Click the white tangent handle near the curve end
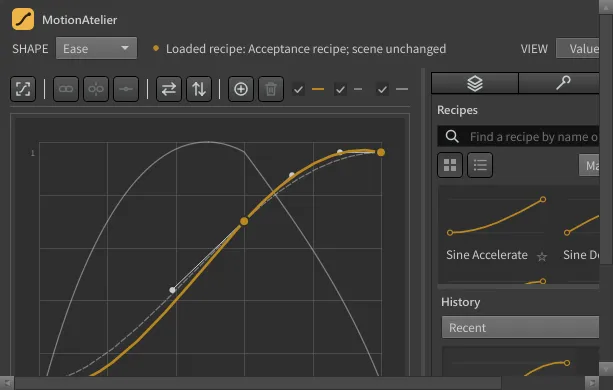Screen dimensions: 613x390 [x=340, y=152]
